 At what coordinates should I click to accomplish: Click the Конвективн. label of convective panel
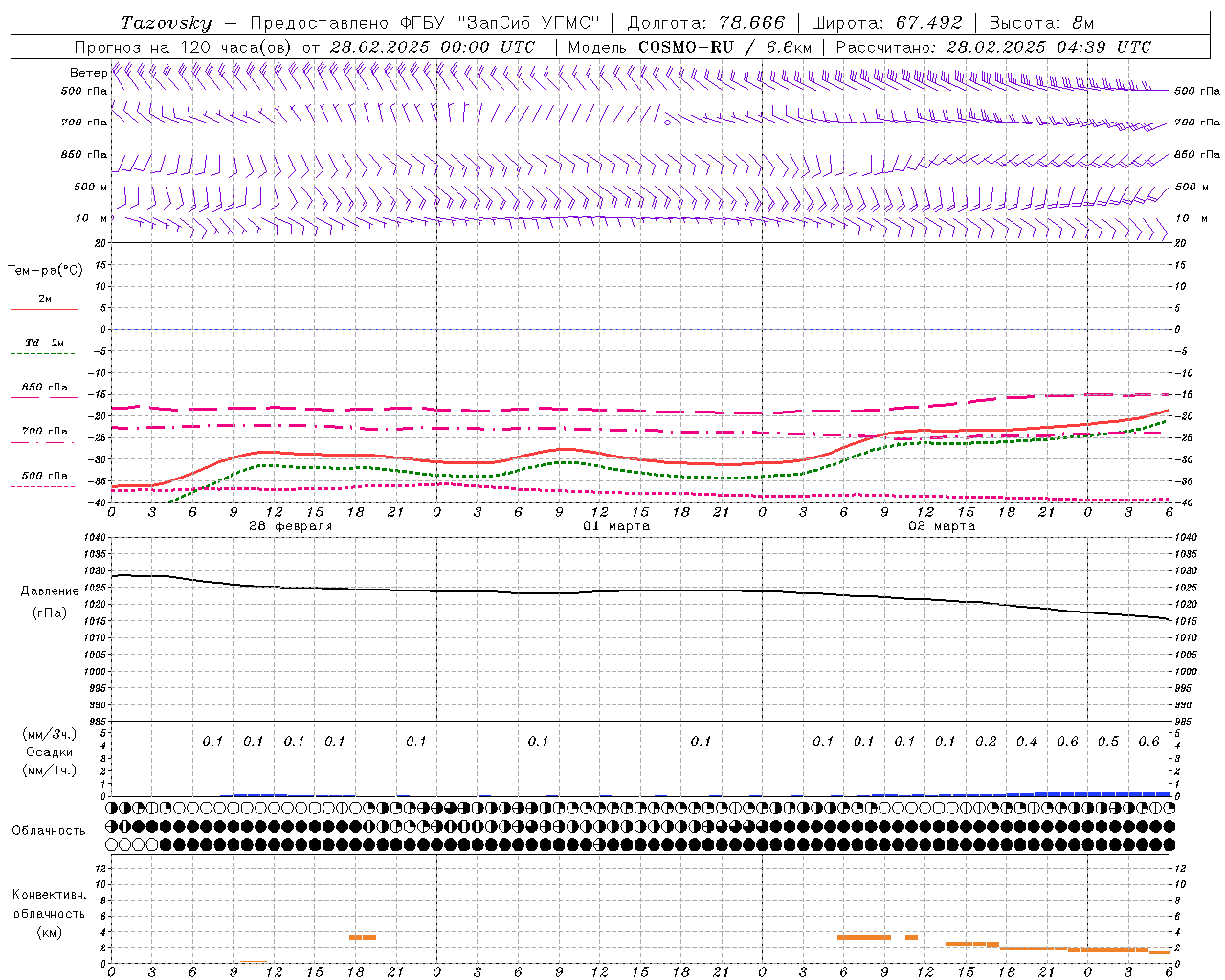click(x=50, y=896)
